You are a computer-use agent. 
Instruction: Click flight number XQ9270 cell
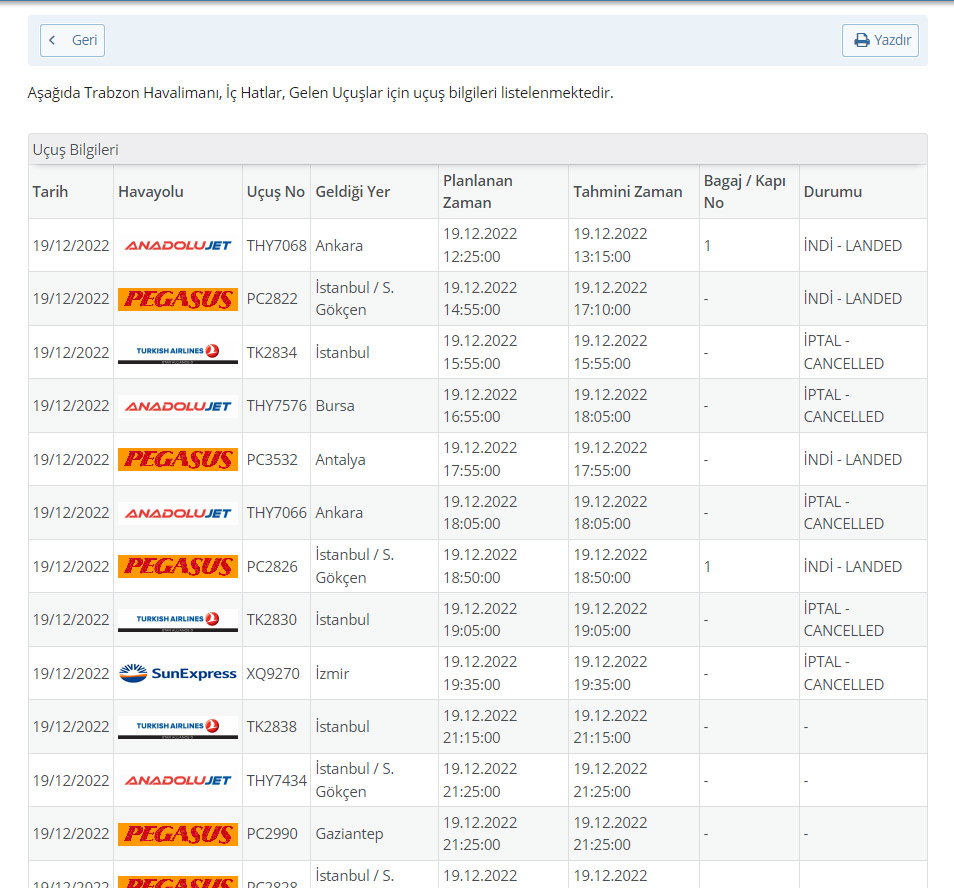273,673
